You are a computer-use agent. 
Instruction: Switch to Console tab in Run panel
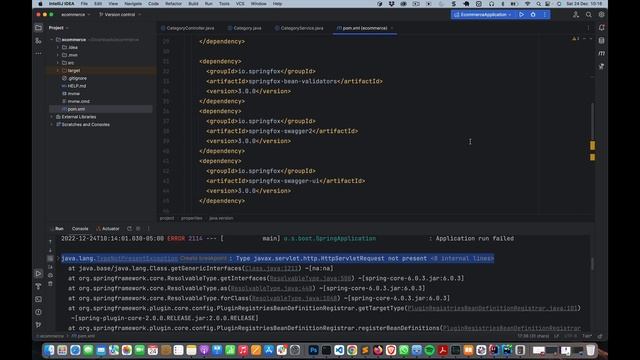coord(80,229)
